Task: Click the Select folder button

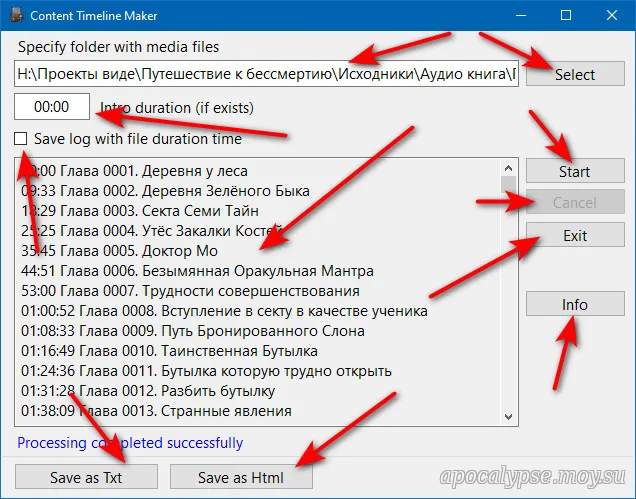Action: (574, 74)
